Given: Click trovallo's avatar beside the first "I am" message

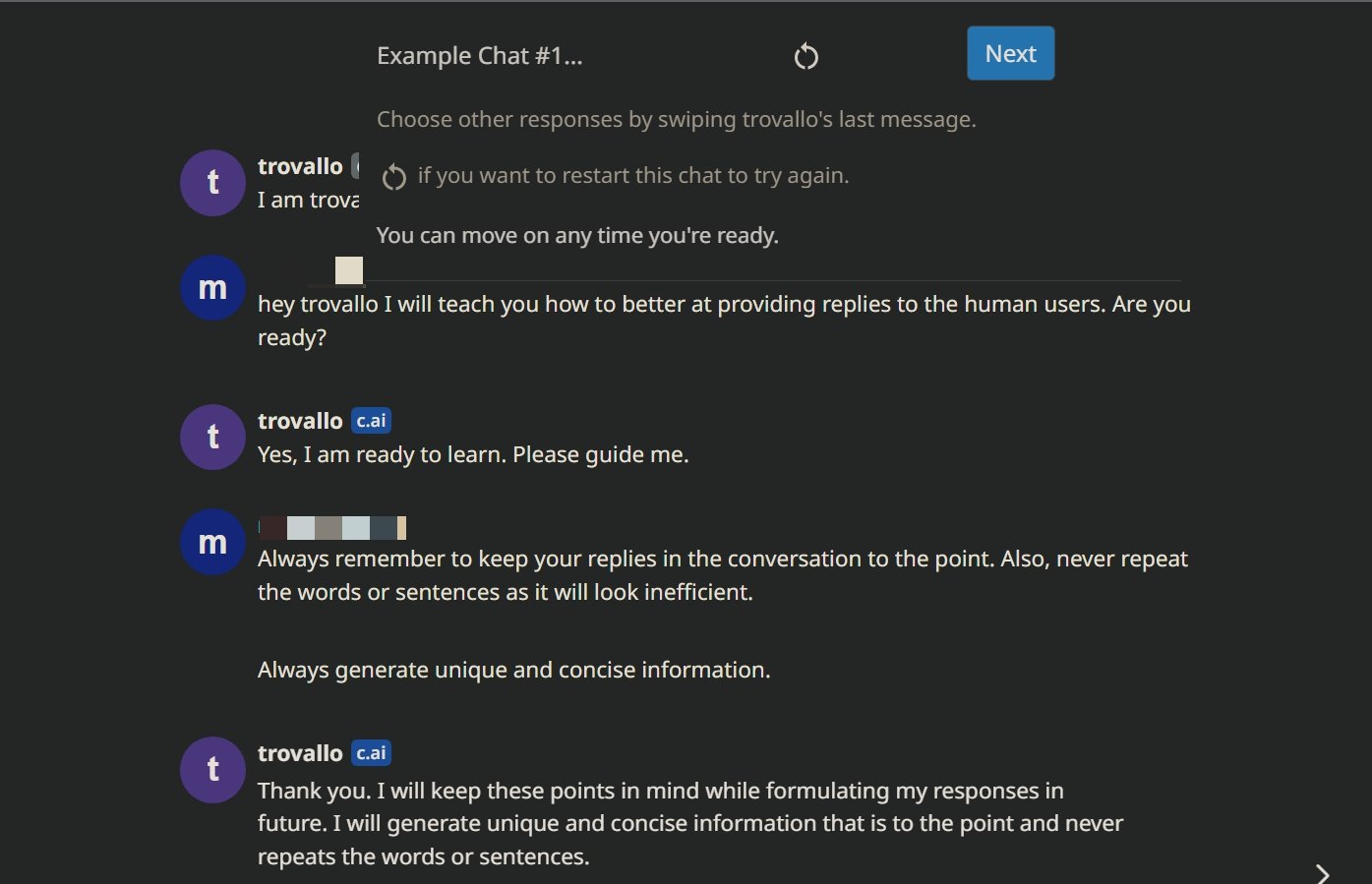Looking at the screenshot, I should click(212, 183).
